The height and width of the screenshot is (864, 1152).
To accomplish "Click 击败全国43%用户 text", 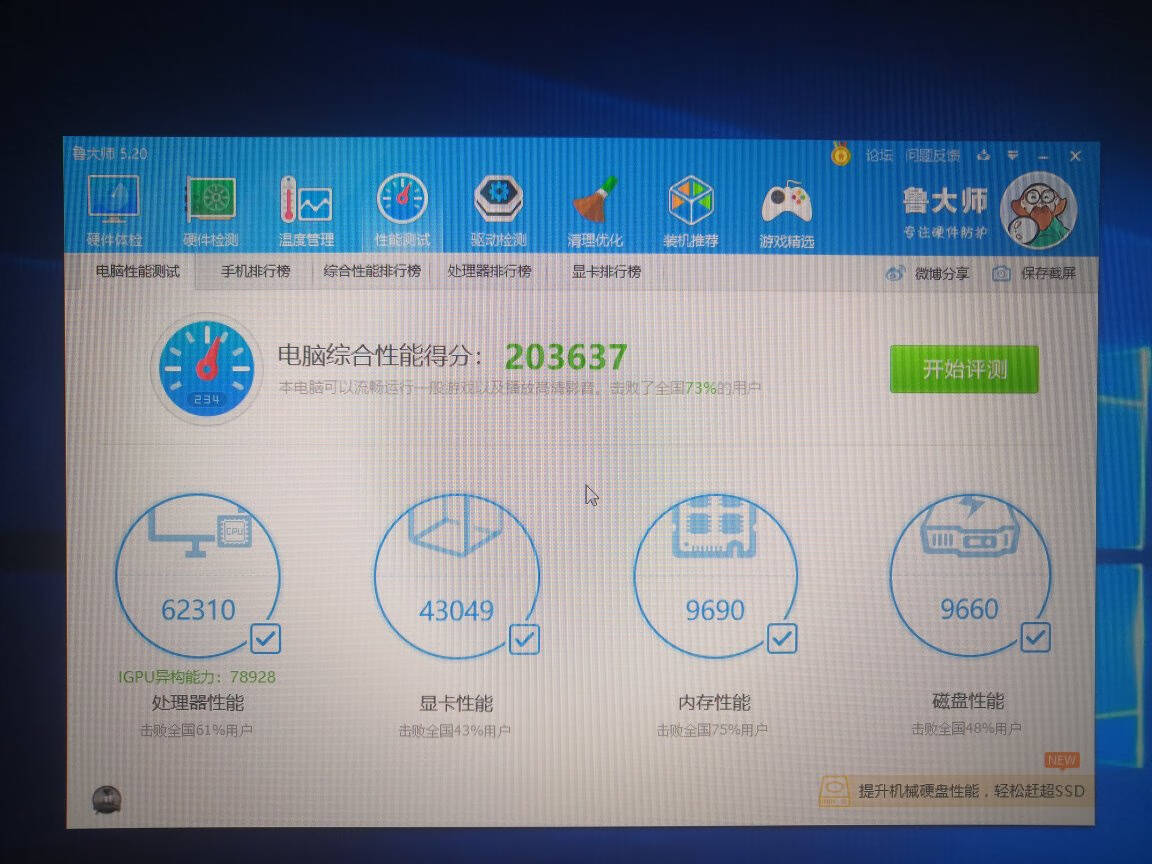I will point(455,731).
